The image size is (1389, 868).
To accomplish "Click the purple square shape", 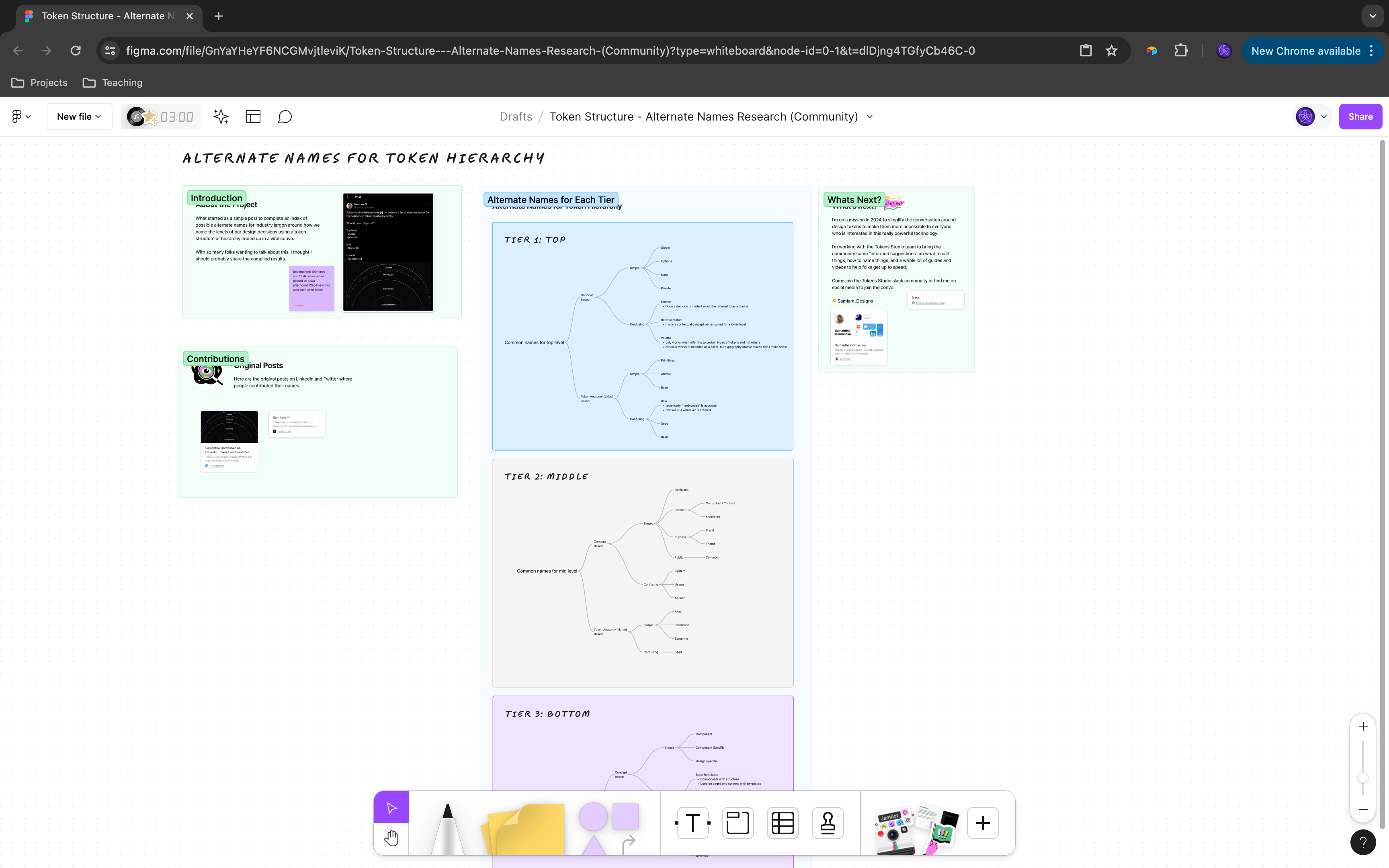I will [626, 816].
